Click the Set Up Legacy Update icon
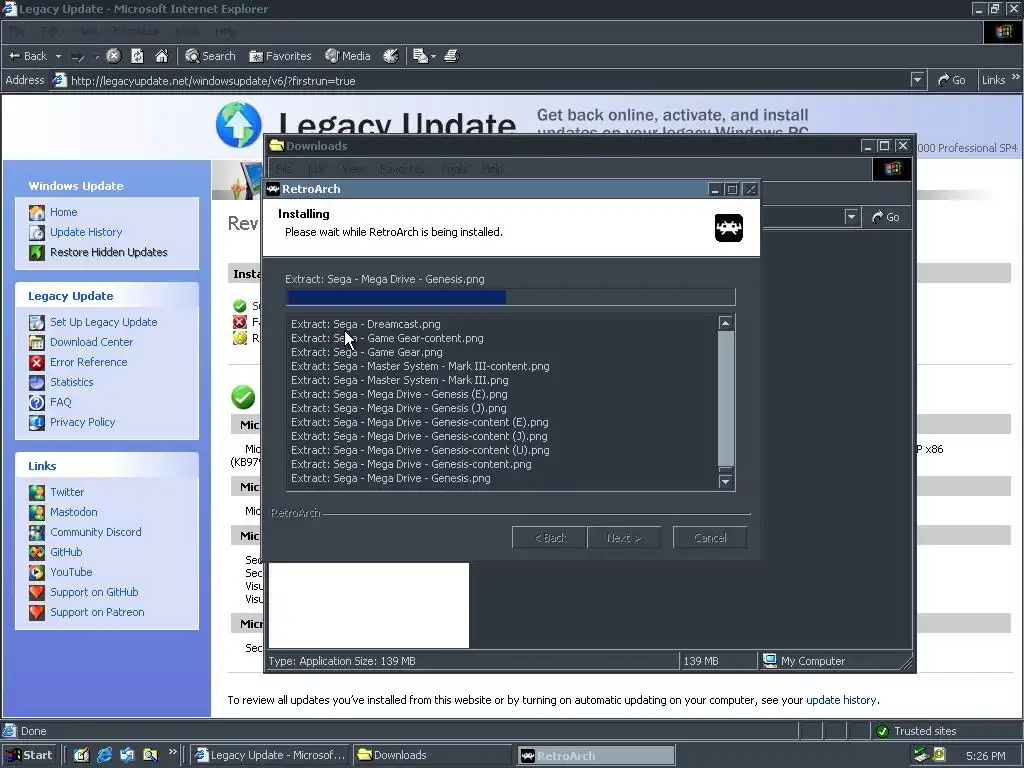1024x768 pixels. pos(37,322)
